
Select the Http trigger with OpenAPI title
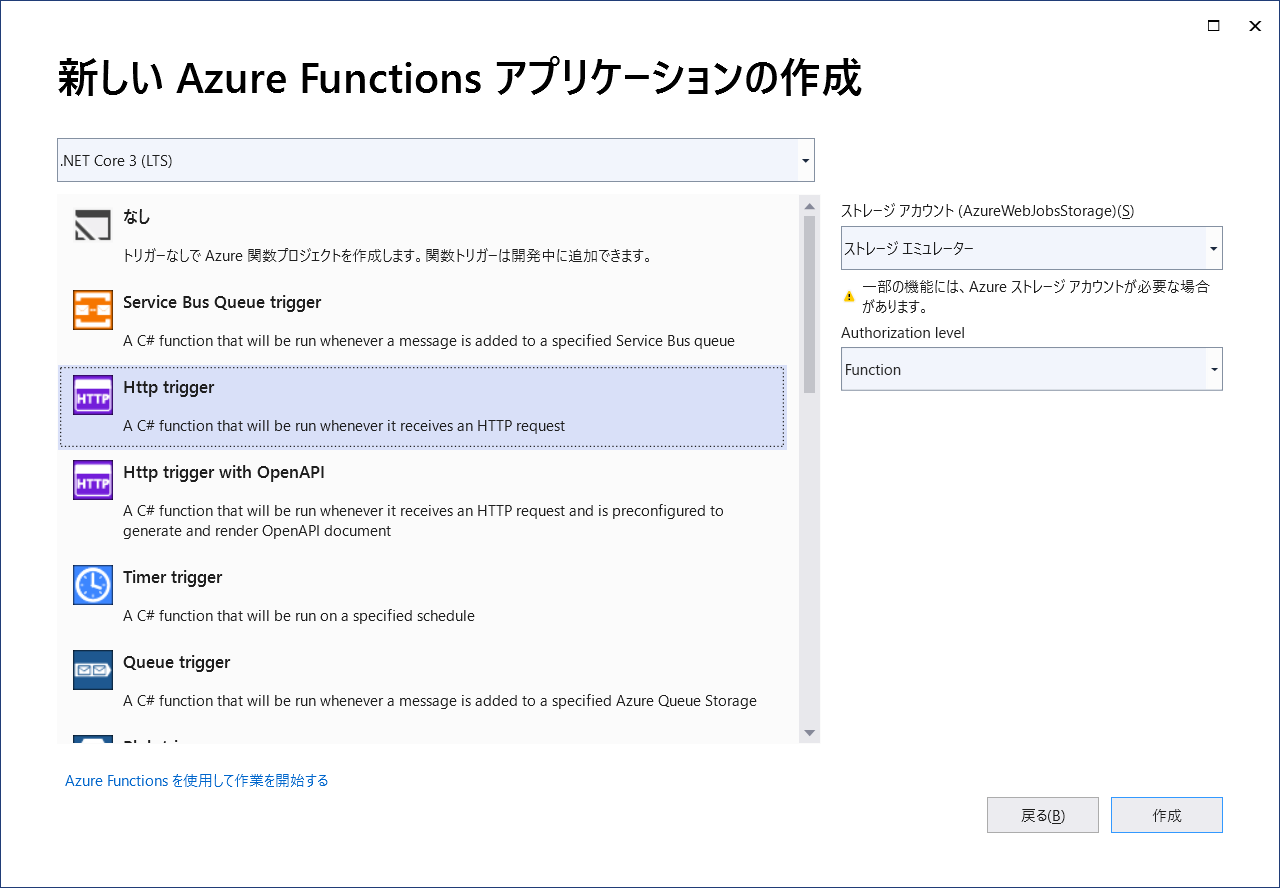coord(224,472)
